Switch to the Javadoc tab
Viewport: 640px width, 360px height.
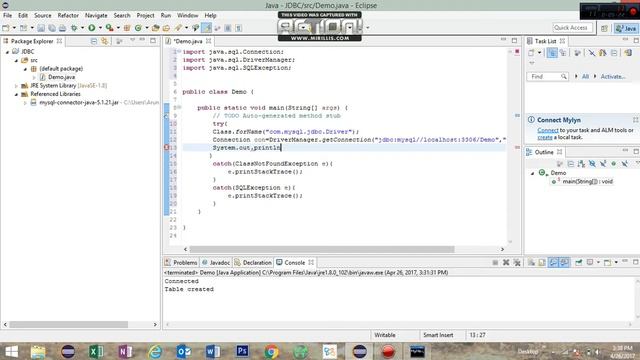[216, 262]
